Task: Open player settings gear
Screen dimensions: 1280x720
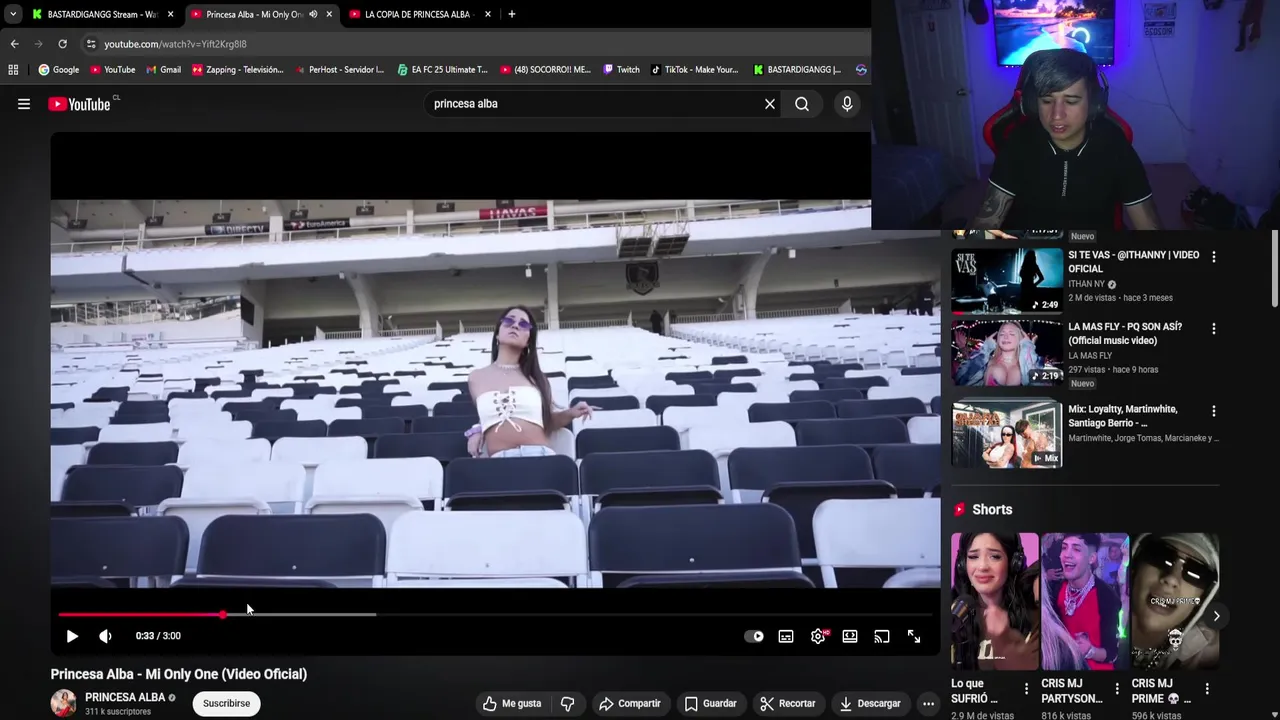Action: coord(818,636)
